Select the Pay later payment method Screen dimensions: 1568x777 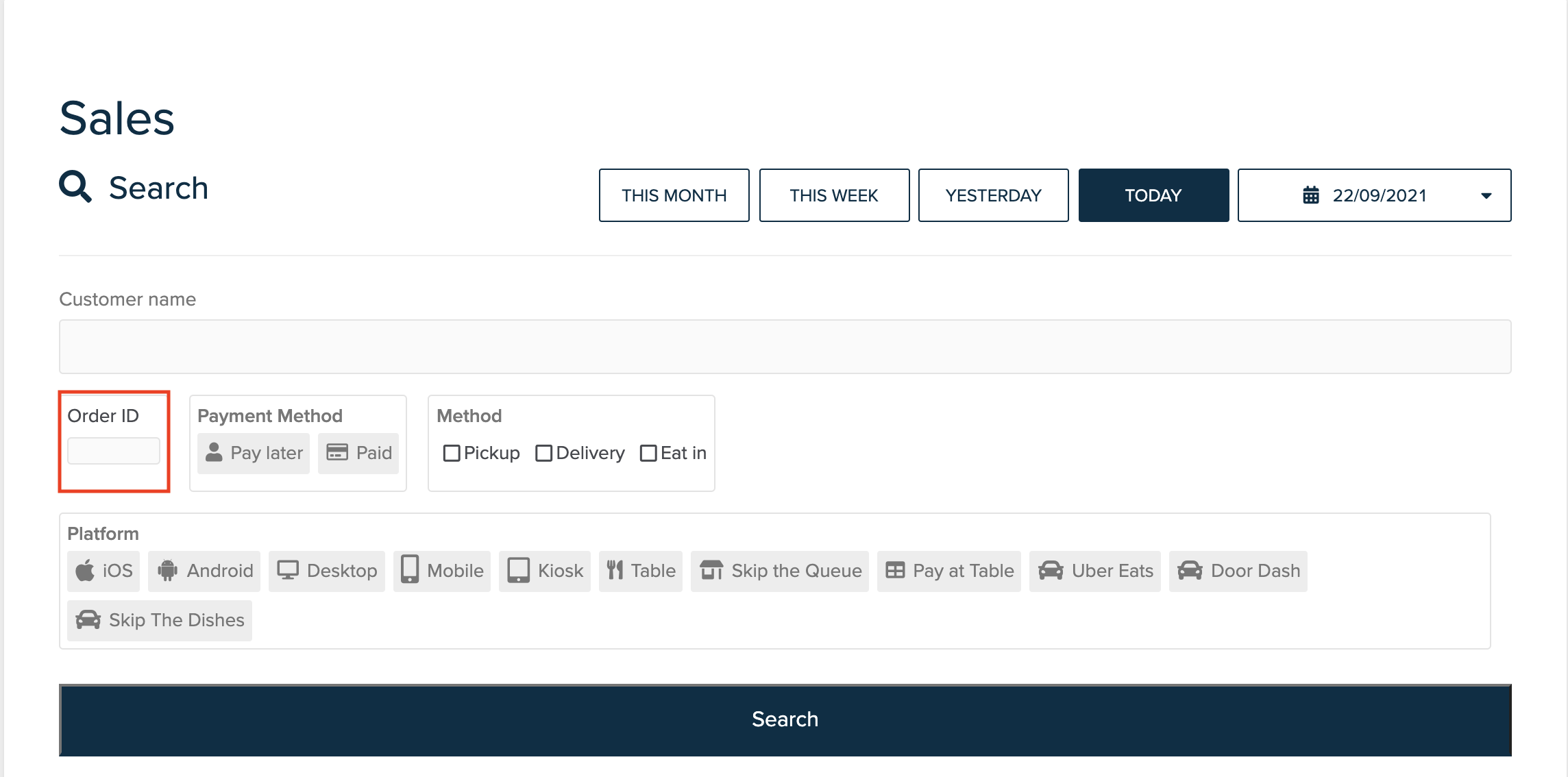[x=253, y=453]
